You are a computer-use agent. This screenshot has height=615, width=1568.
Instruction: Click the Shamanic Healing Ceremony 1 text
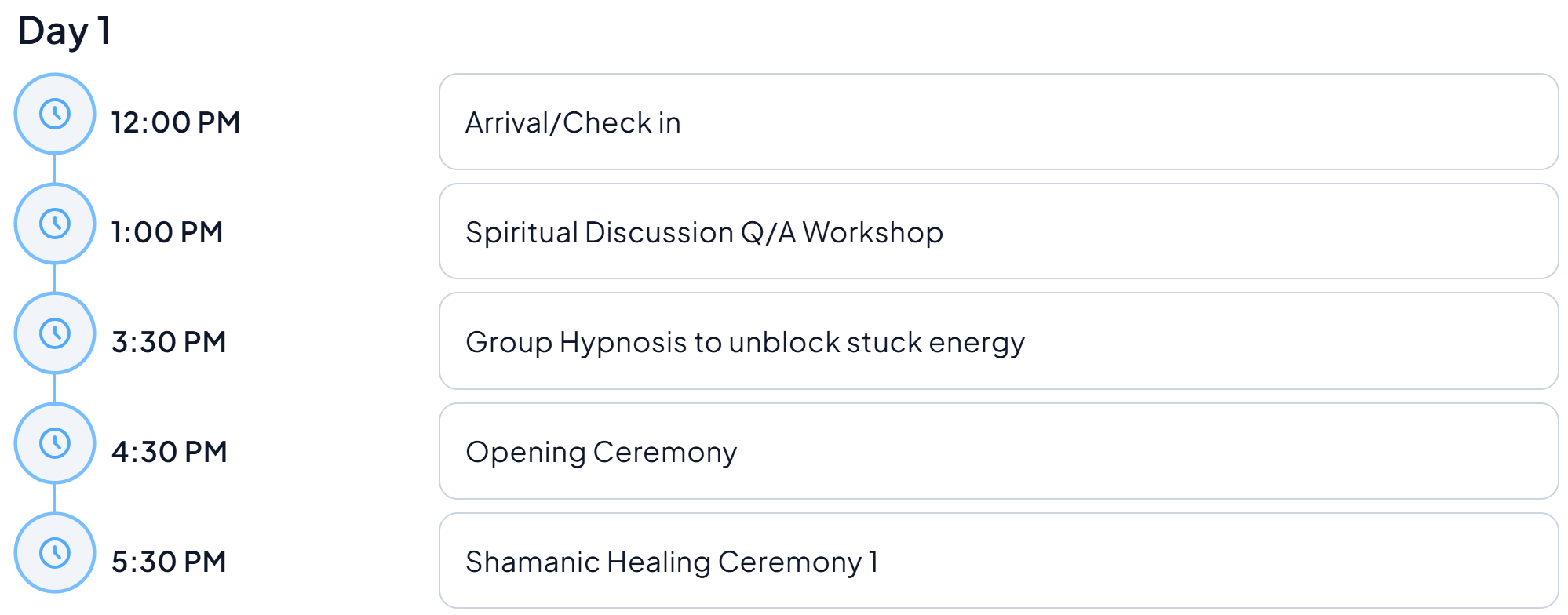click(672, 562)
